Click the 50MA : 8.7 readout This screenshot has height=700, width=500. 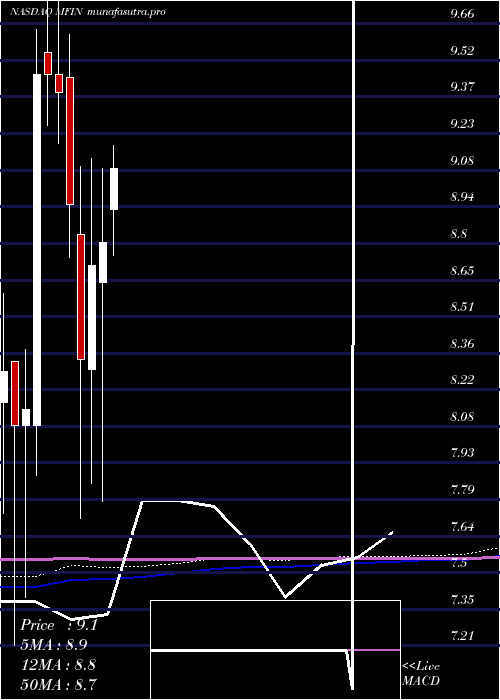pos(59,684)
